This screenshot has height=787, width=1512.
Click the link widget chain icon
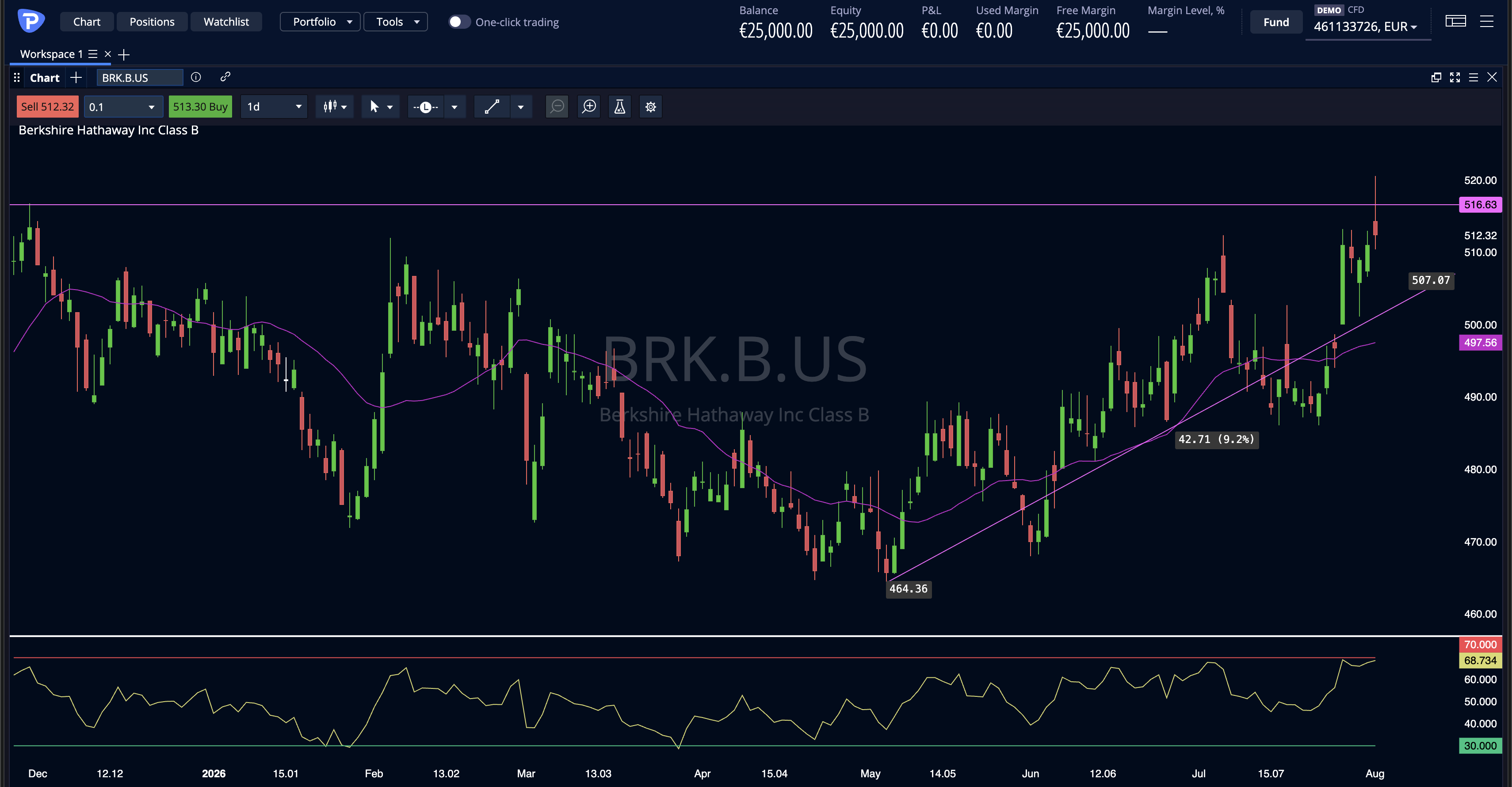coord(225,77)
